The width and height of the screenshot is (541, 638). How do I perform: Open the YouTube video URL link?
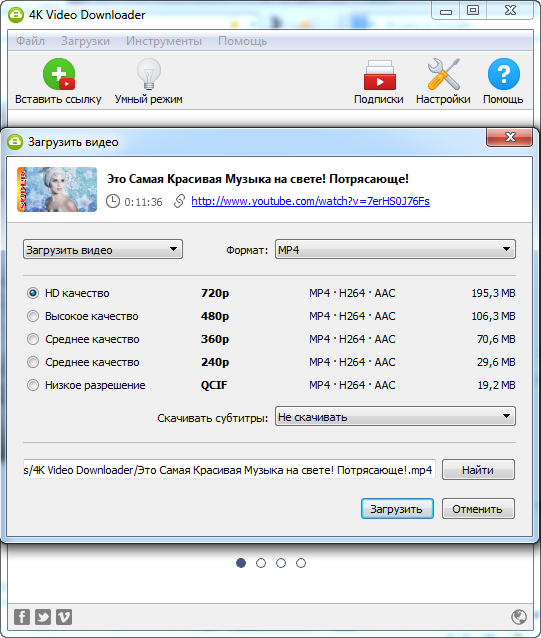[x=310, y=201]
